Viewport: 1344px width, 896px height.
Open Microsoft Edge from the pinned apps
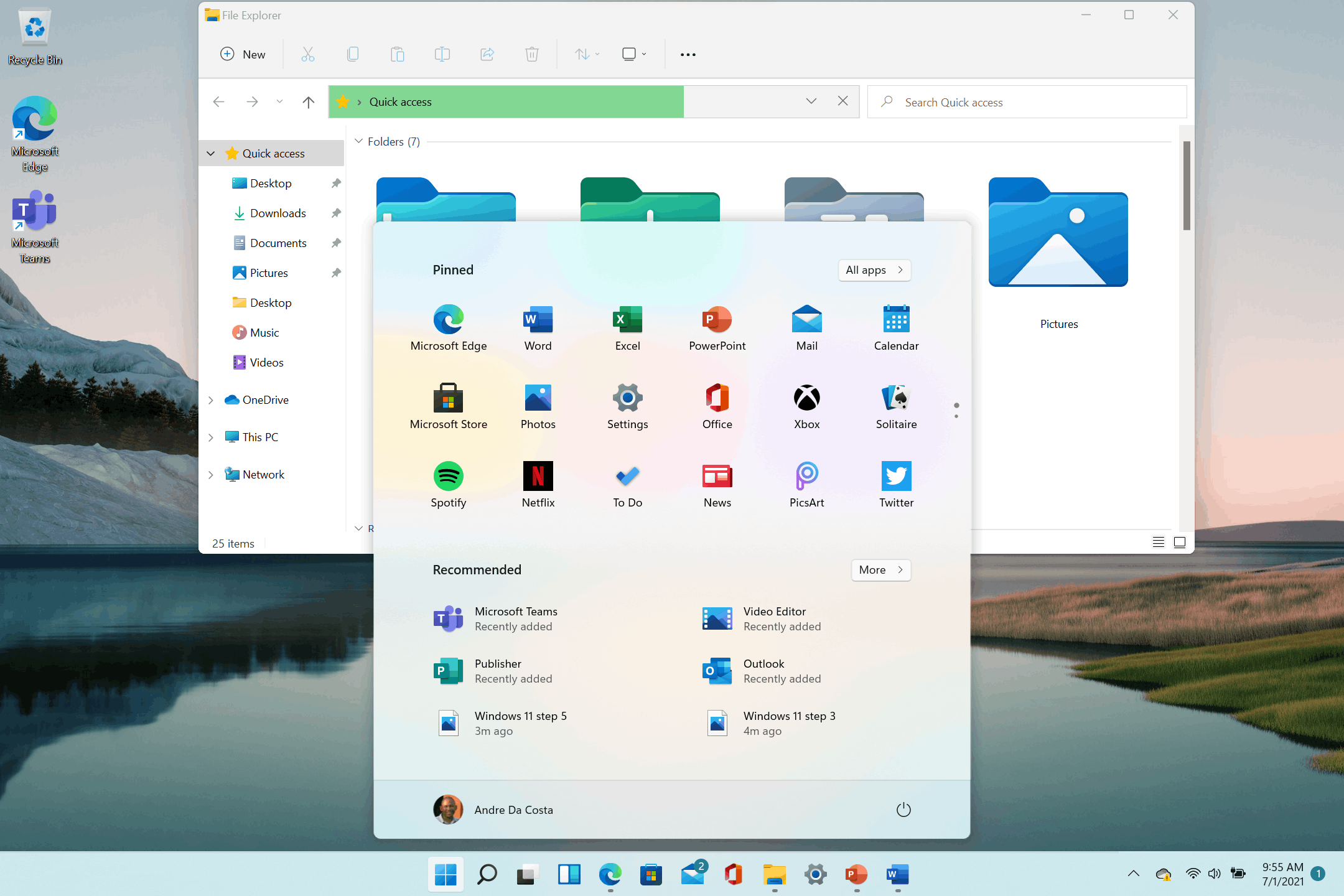pyautogui.click(x=449, y=328)
